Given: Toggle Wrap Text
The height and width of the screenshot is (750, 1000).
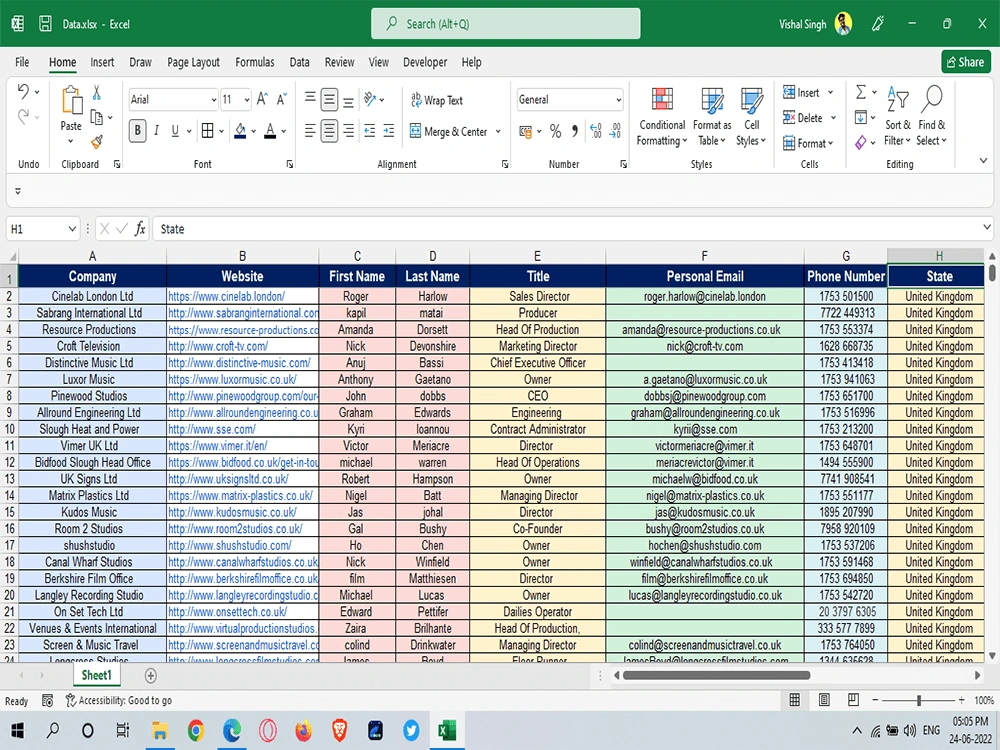Looking at the screenshot, I should click(x=436, y=100).
